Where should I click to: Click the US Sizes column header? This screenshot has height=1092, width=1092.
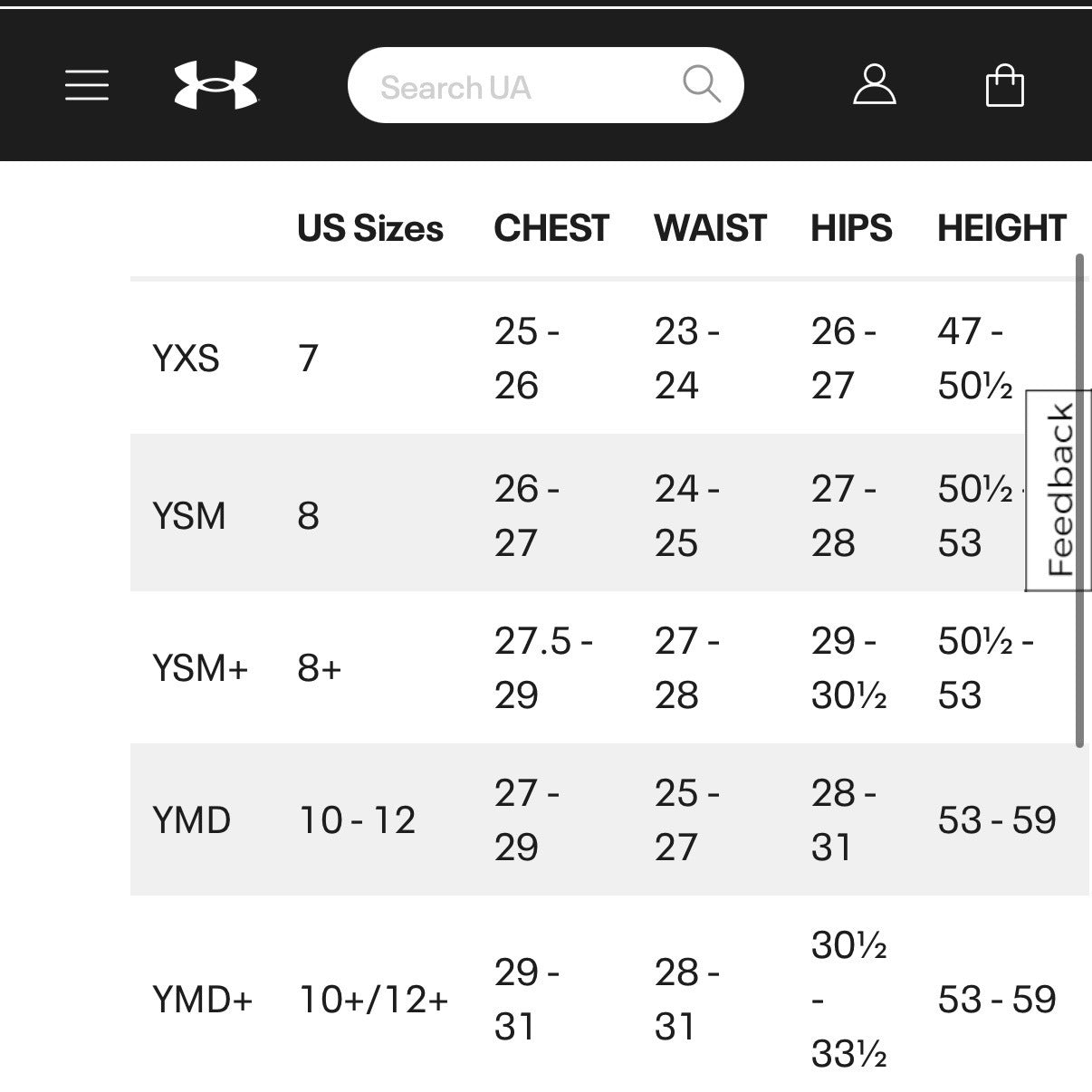coord(369,228)
